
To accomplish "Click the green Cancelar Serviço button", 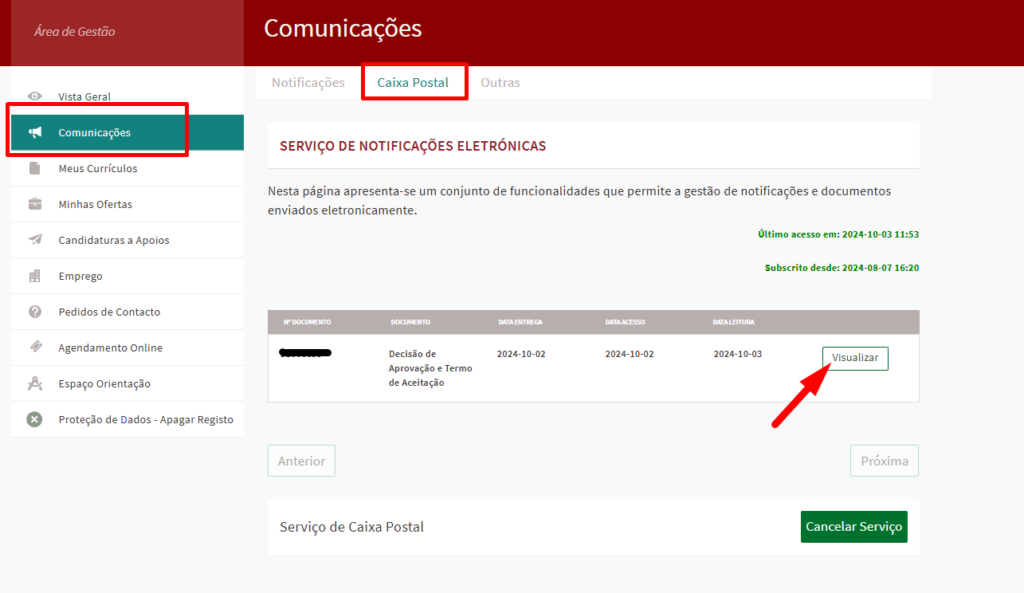I will tap(853, 527).
